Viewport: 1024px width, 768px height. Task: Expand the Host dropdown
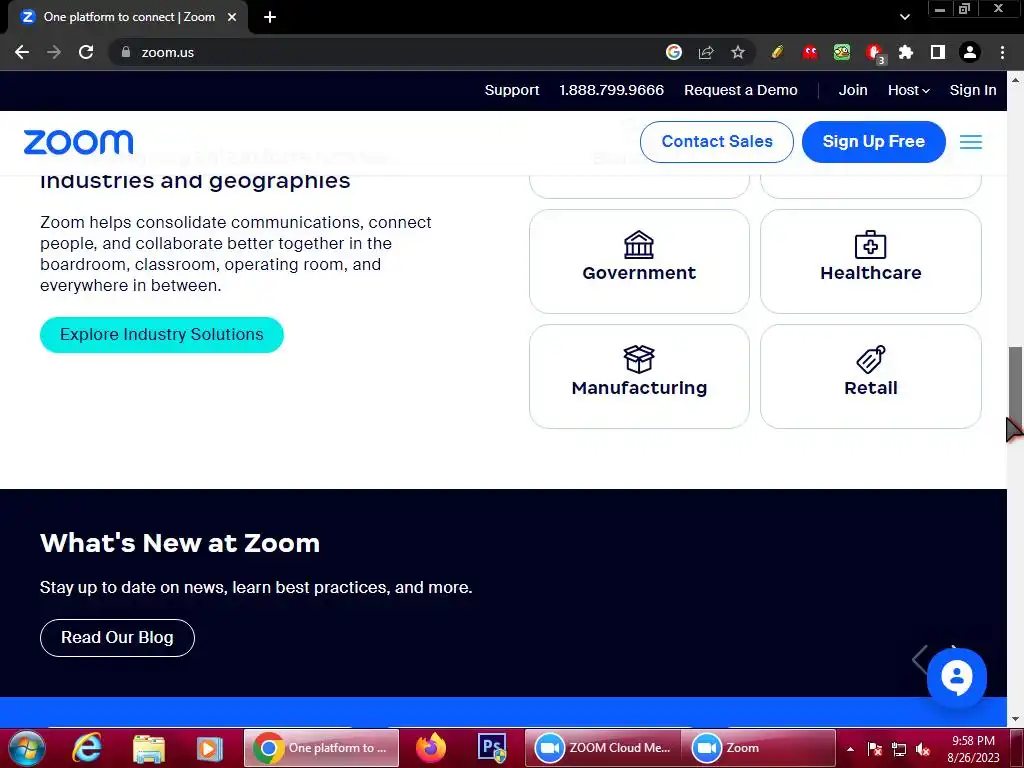pos(908,90)
